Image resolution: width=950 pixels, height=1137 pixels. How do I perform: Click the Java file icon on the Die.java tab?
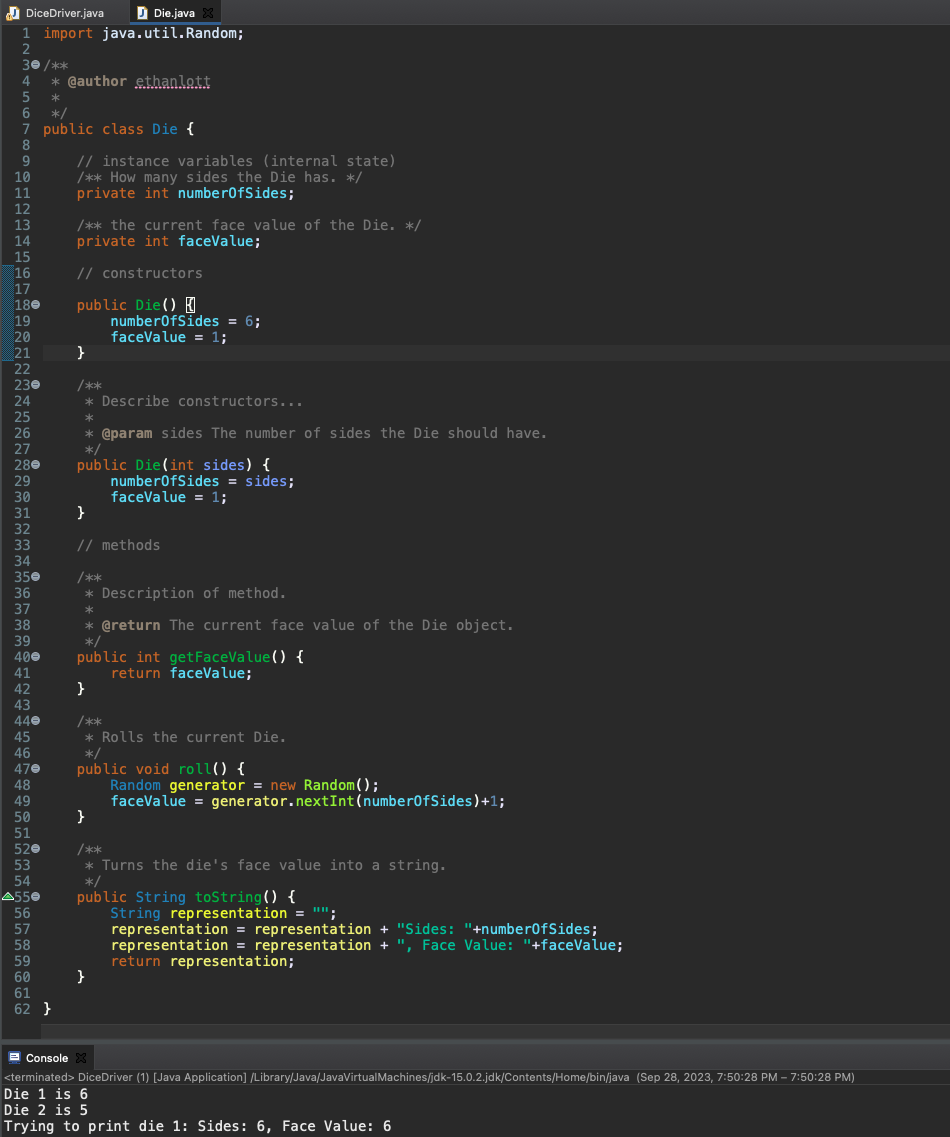pos(141,13)
